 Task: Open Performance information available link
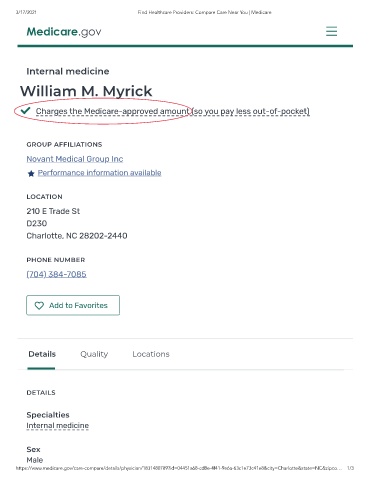click(99, 173)
